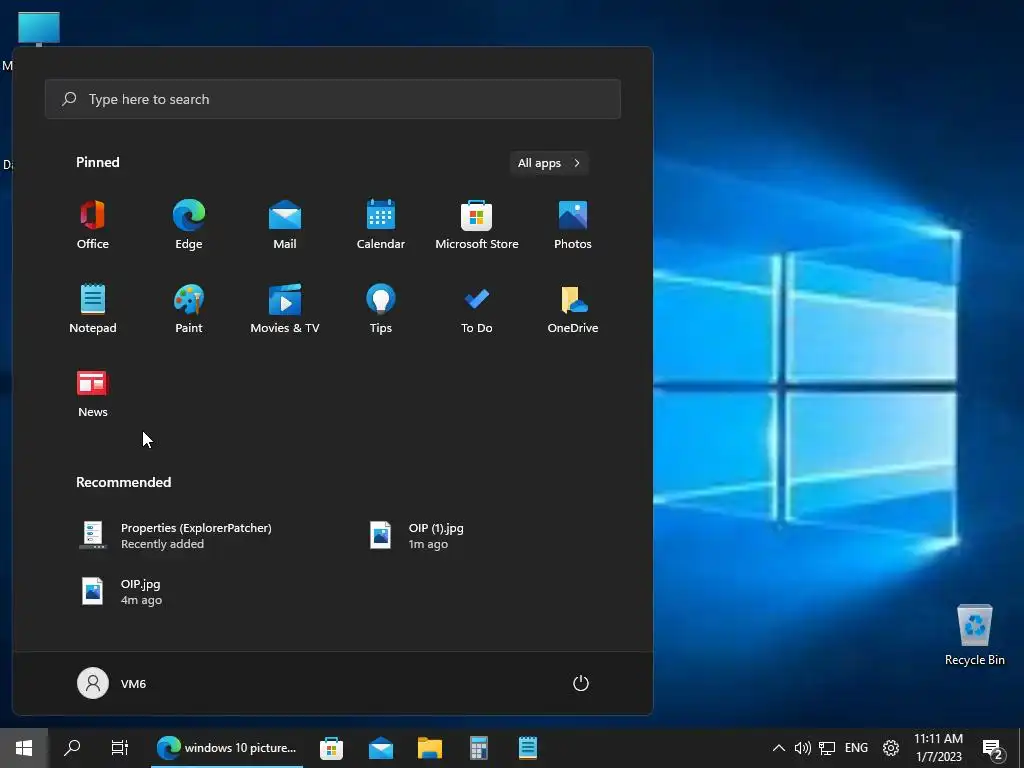The image size is (1024, 768).
Task: Open the Paint pinned app
Action: 189,309
